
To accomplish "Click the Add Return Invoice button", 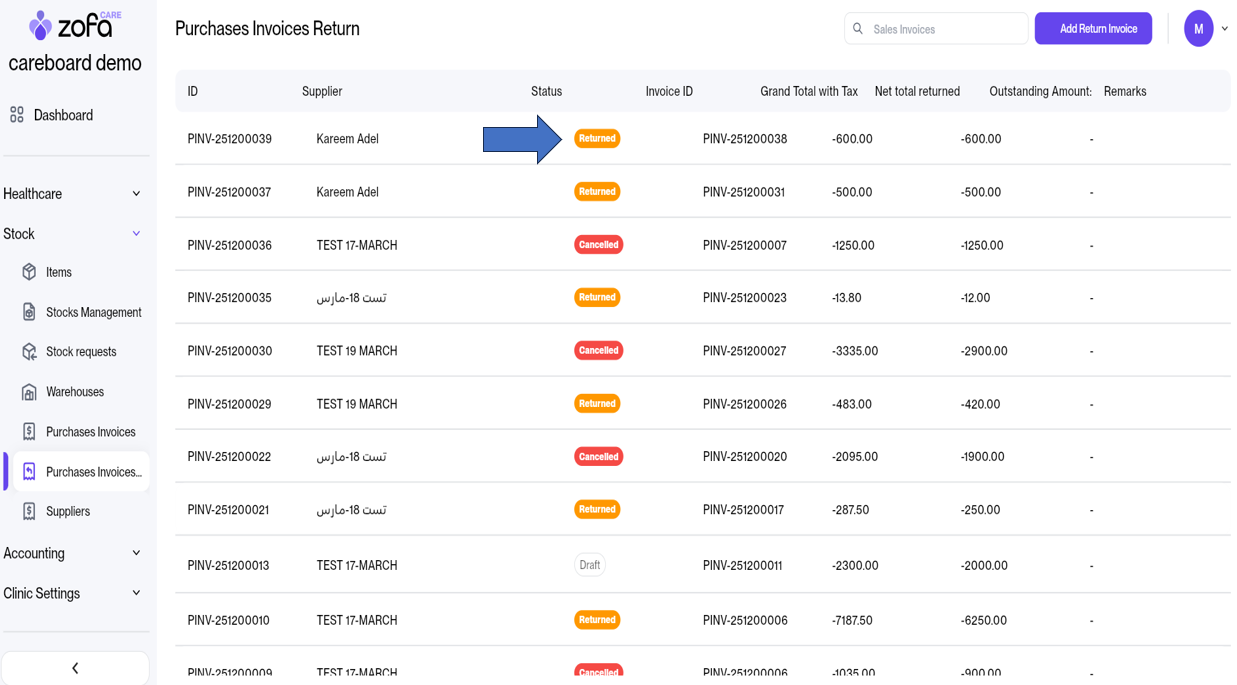I will (x=1092, y=29).
